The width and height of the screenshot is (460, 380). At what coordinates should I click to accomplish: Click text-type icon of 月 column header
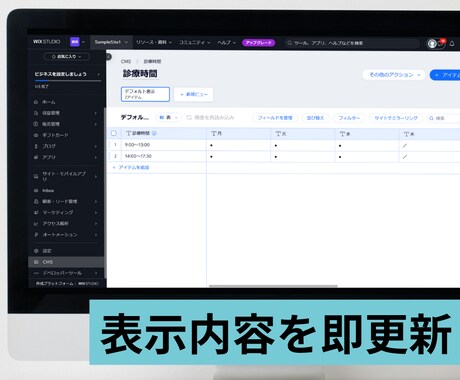pyautogui.click(x=214, y=134)
